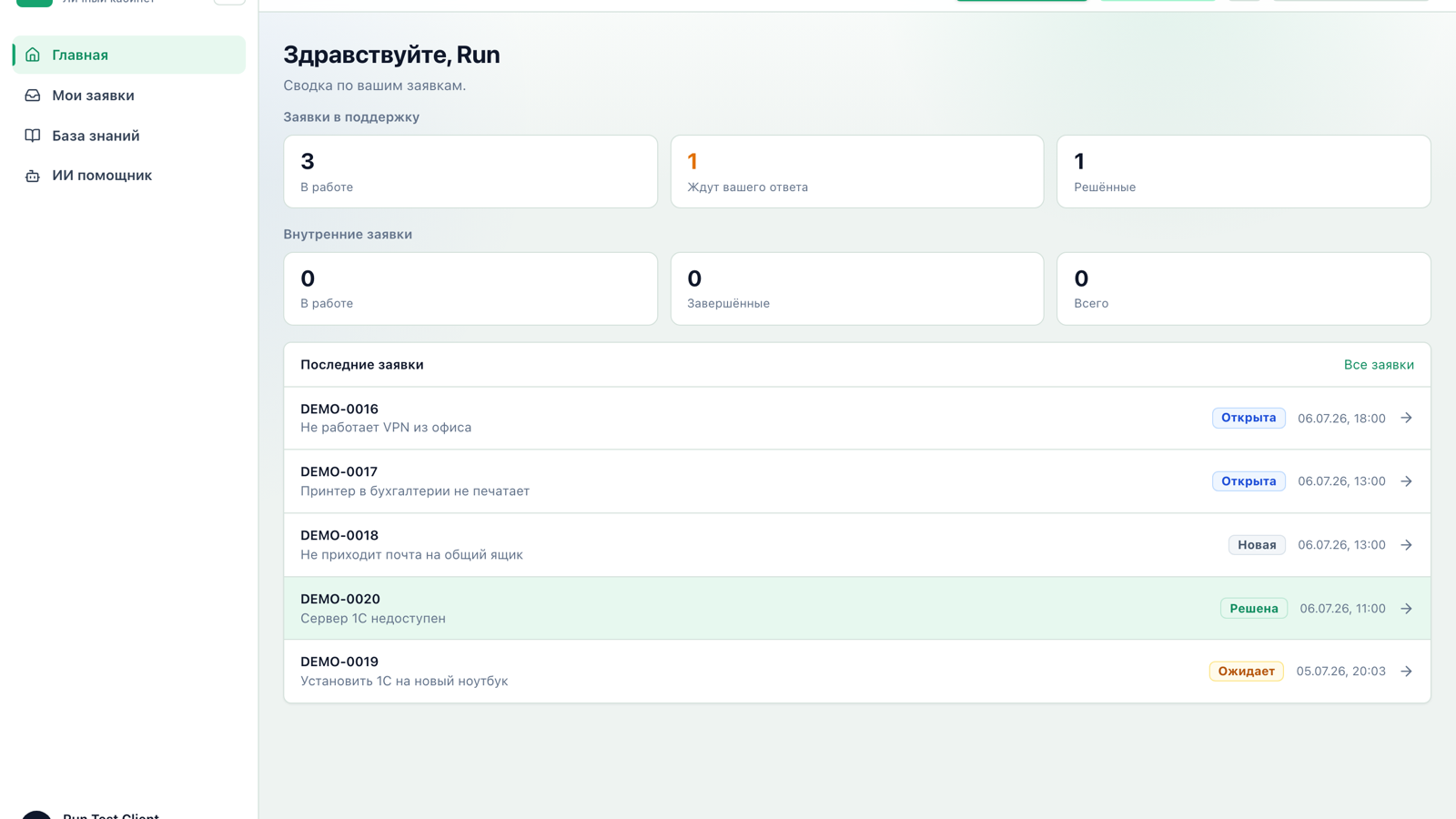The width and height of the screenshot is (1456, 819).
Task: Open the Все заявки link
Action: pyautogui.click(x=1379, y=365)
